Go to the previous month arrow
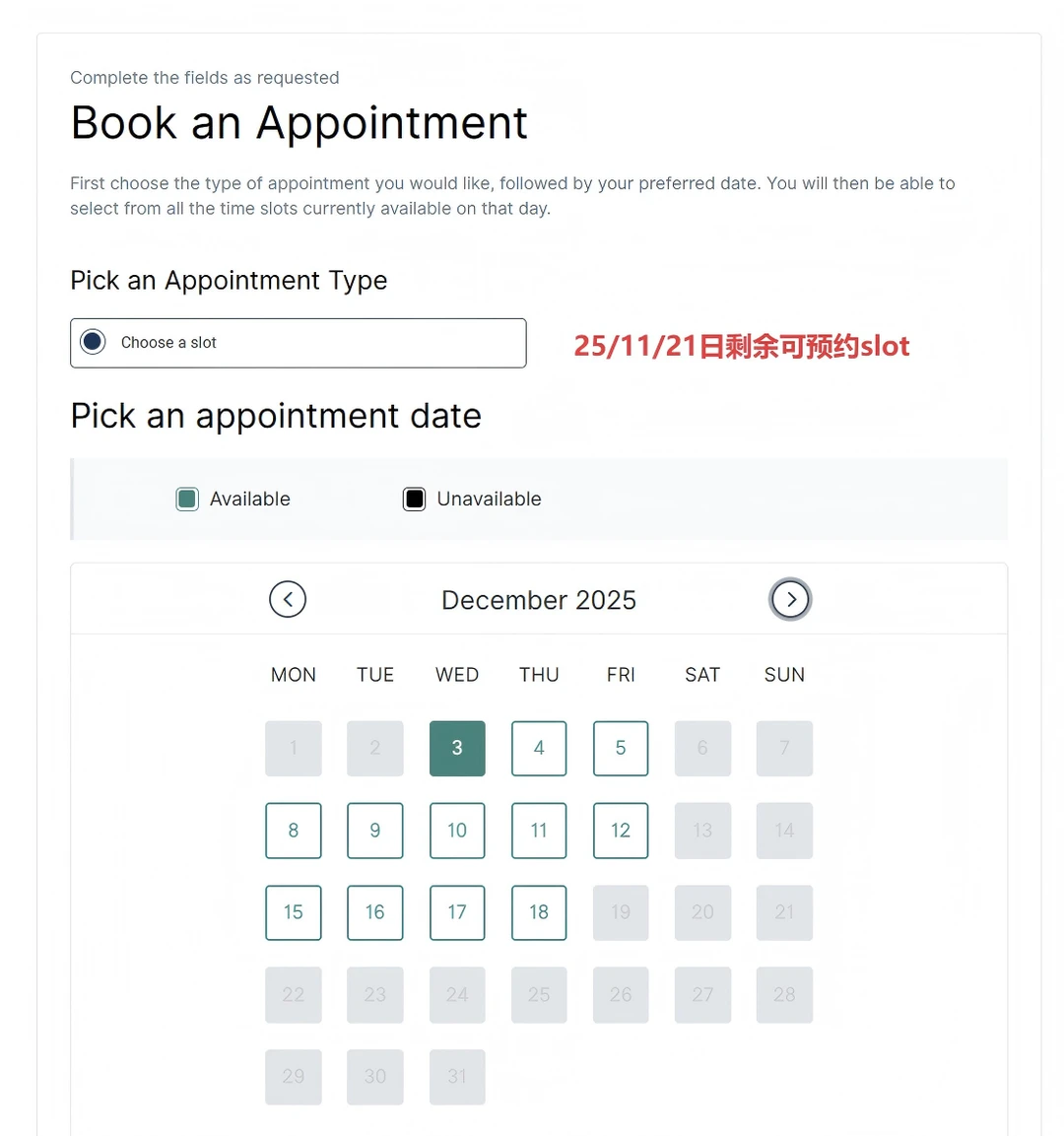 point(288,599)
